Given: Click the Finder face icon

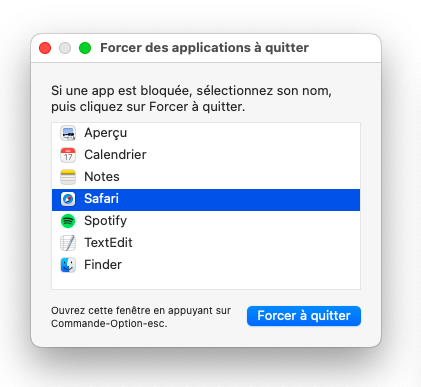Looking at the screenshot, I should 68,265.
